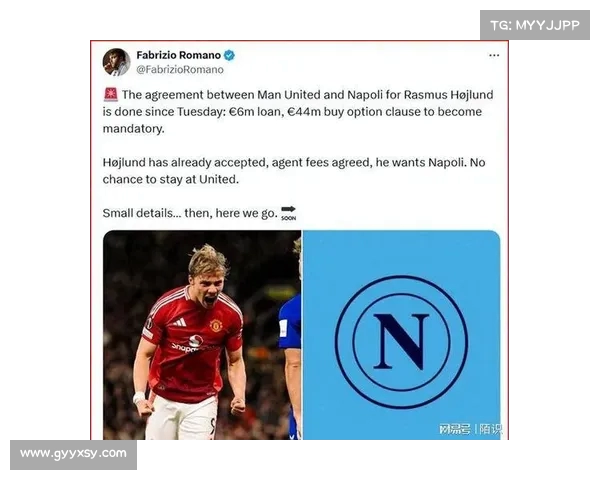Open the three-dot more options menu
The width and height of the screenshot is (600, 480).
pyautogui.click(x=494, y=56)
